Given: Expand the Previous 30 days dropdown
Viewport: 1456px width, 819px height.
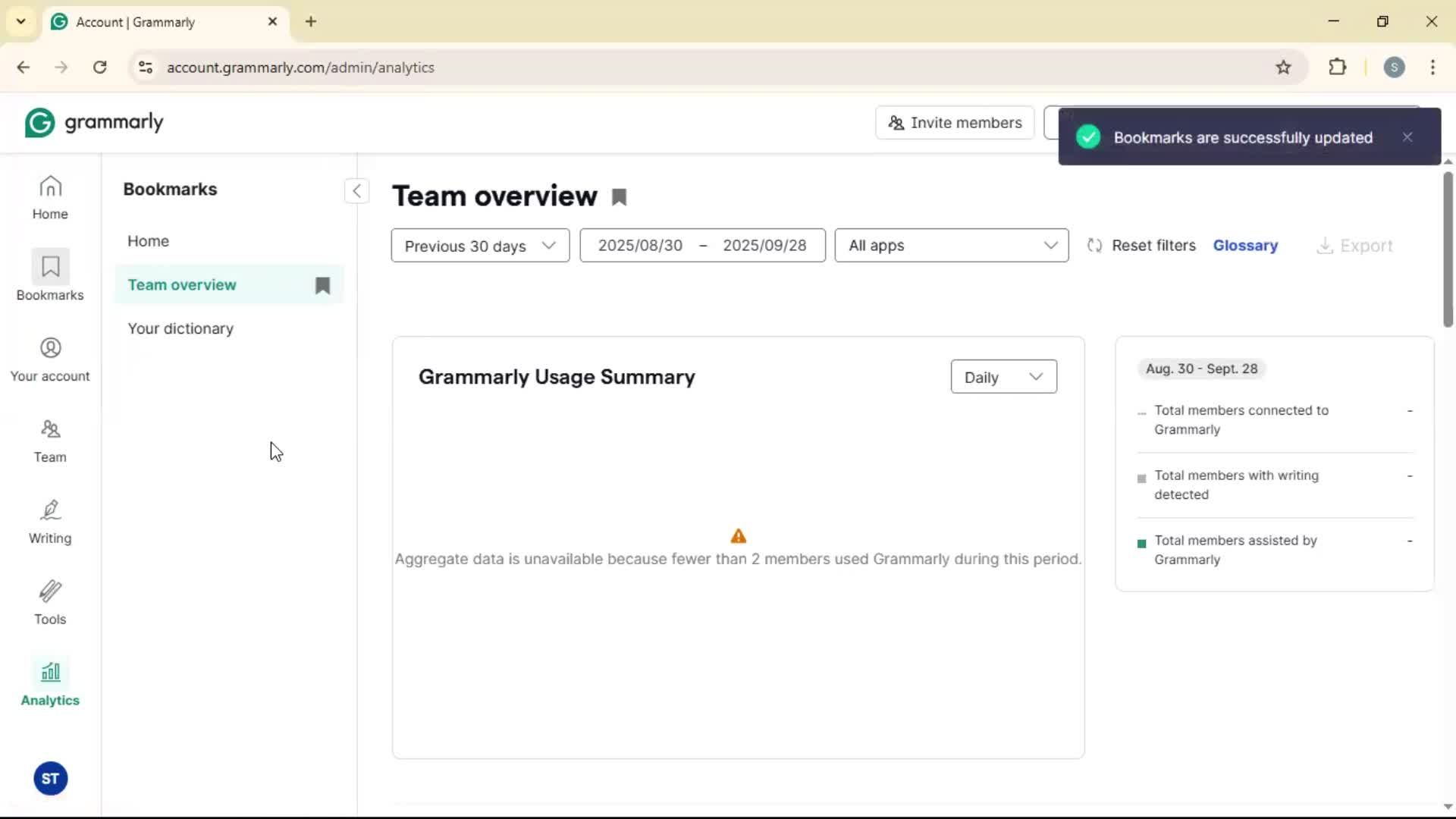Looking at the screenshot, I should [x=480, y=246].
